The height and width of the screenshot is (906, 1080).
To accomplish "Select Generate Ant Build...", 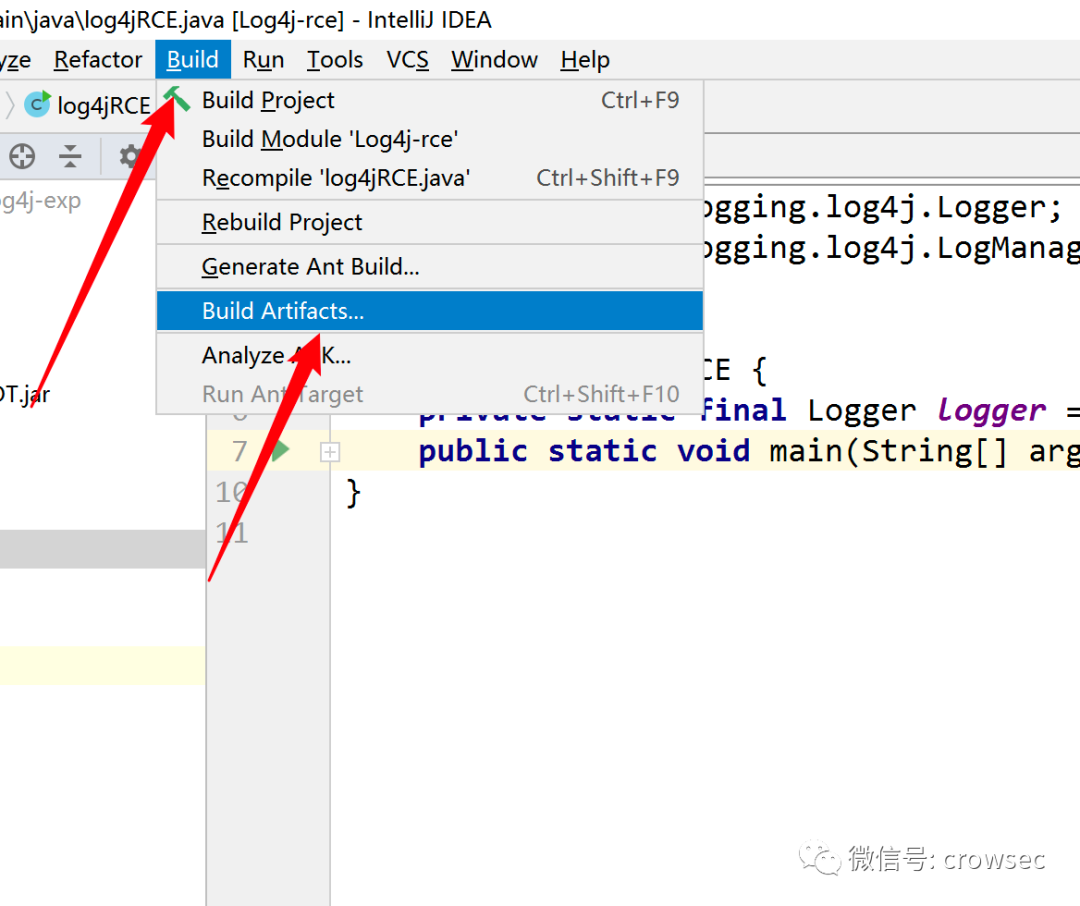I will tap(430, 267).
